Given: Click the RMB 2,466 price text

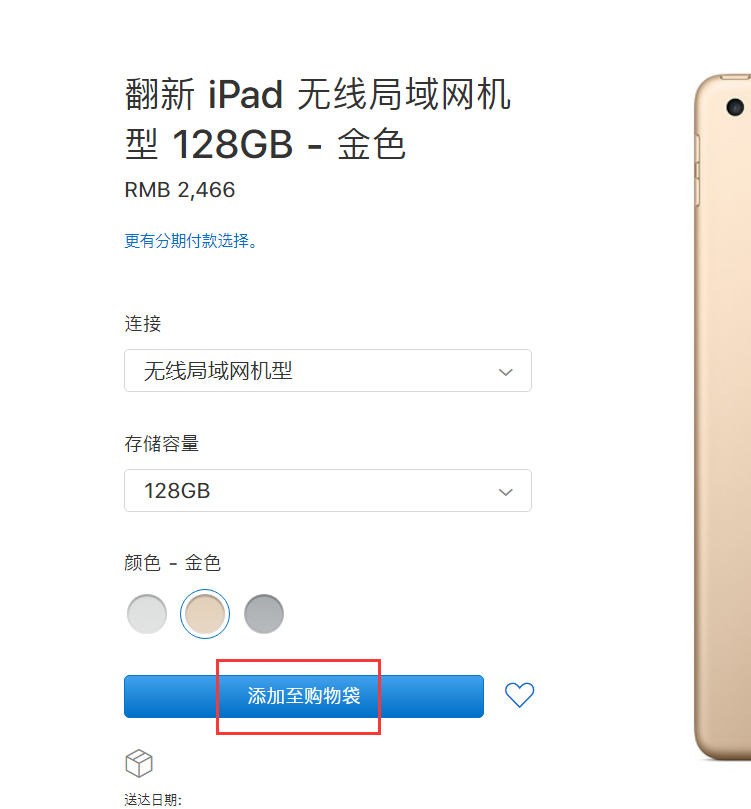Looking at the screenshot, I should pyautogui.click(x=179, y=190).
